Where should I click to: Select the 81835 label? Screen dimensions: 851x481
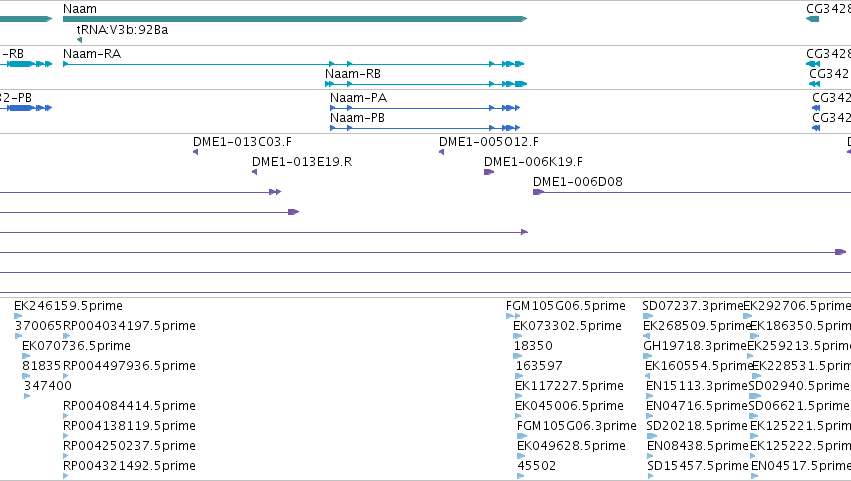tap(41, 366)
